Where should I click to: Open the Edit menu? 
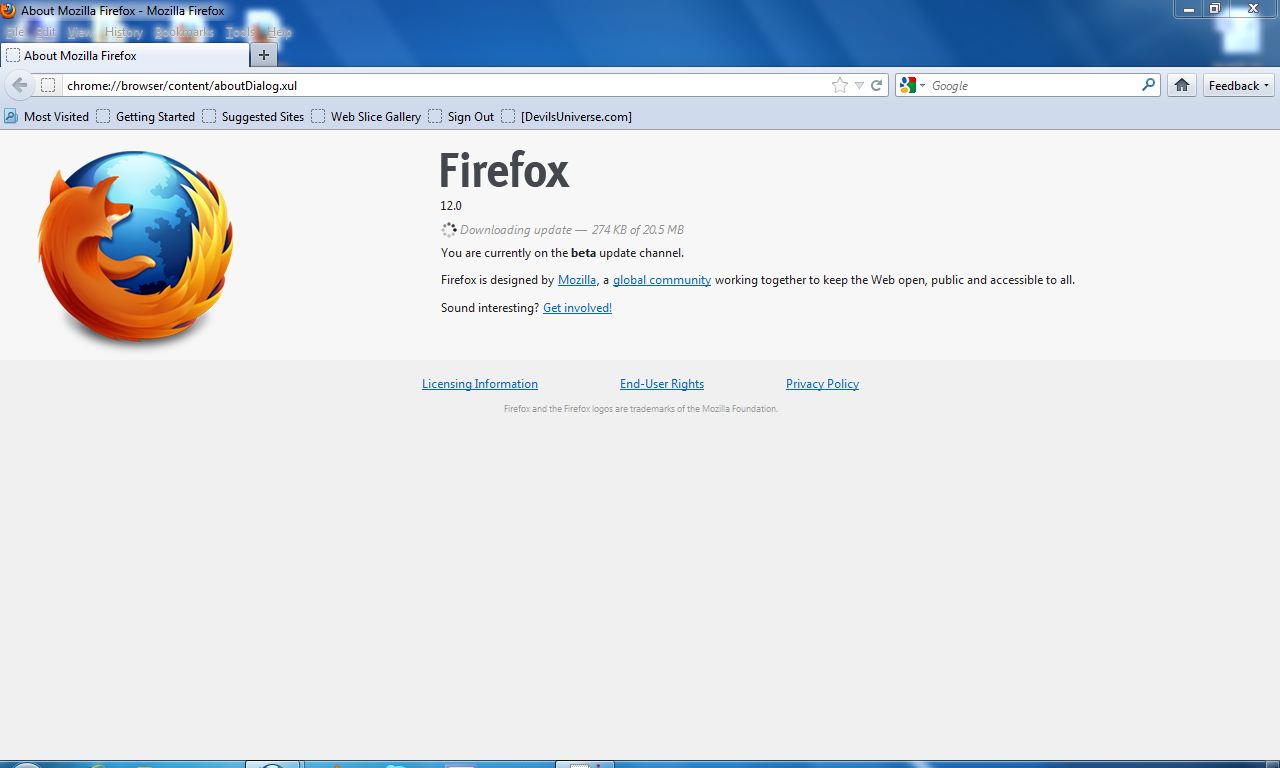pos(47,32)
